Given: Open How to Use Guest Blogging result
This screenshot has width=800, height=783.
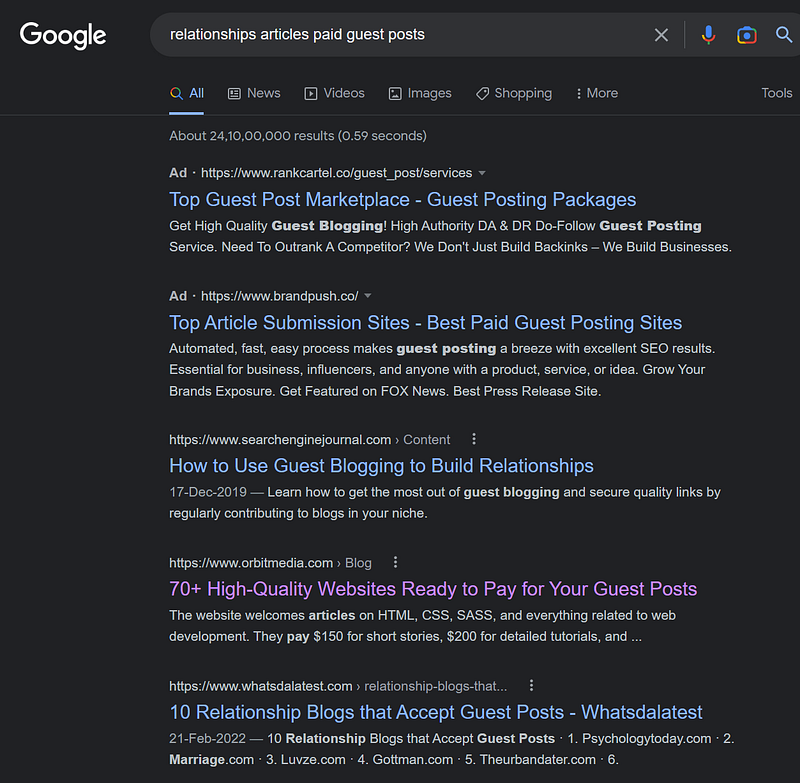Looking at the screenshot, I should (x=381, y=466).
